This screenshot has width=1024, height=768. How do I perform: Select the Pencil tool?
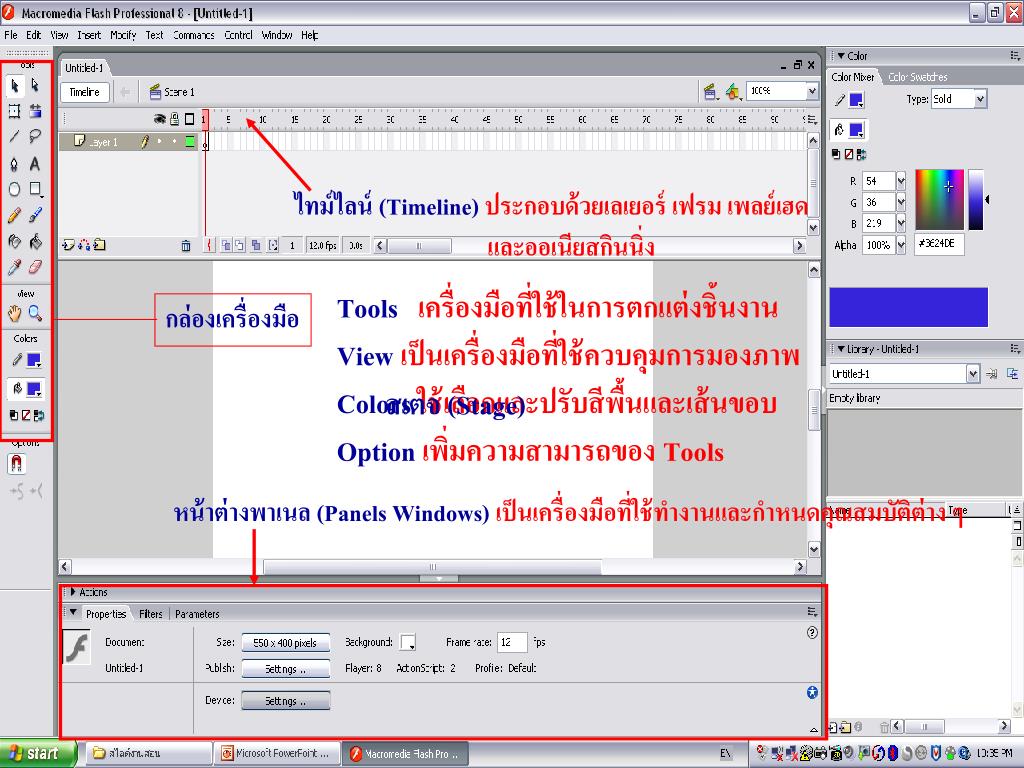pos(14,216)
